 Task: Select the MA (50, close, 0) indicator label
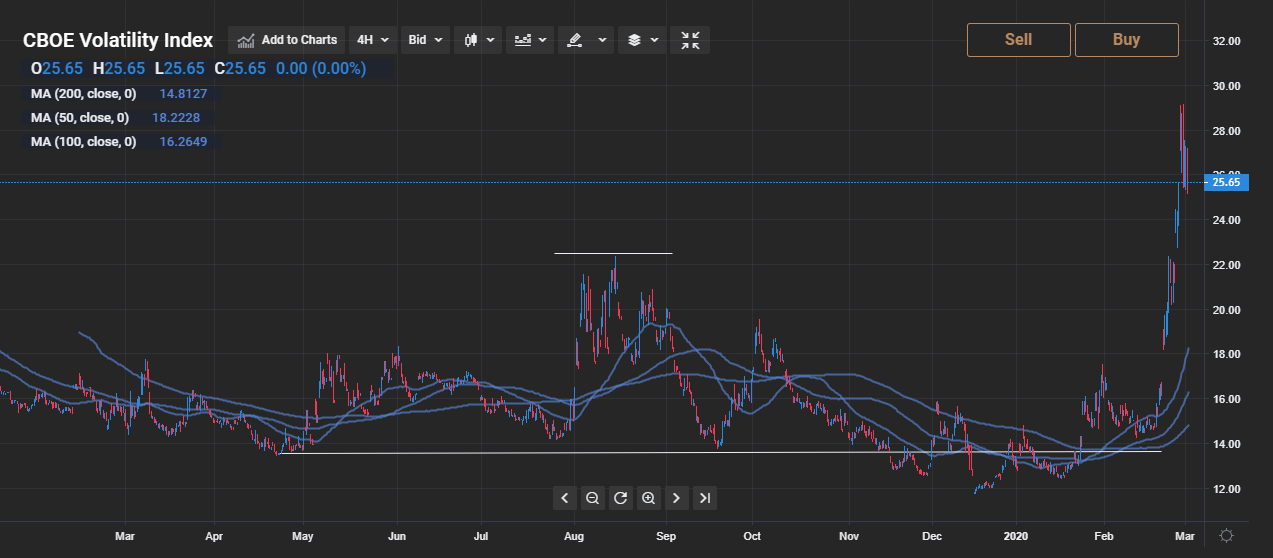tap(80, 118)
